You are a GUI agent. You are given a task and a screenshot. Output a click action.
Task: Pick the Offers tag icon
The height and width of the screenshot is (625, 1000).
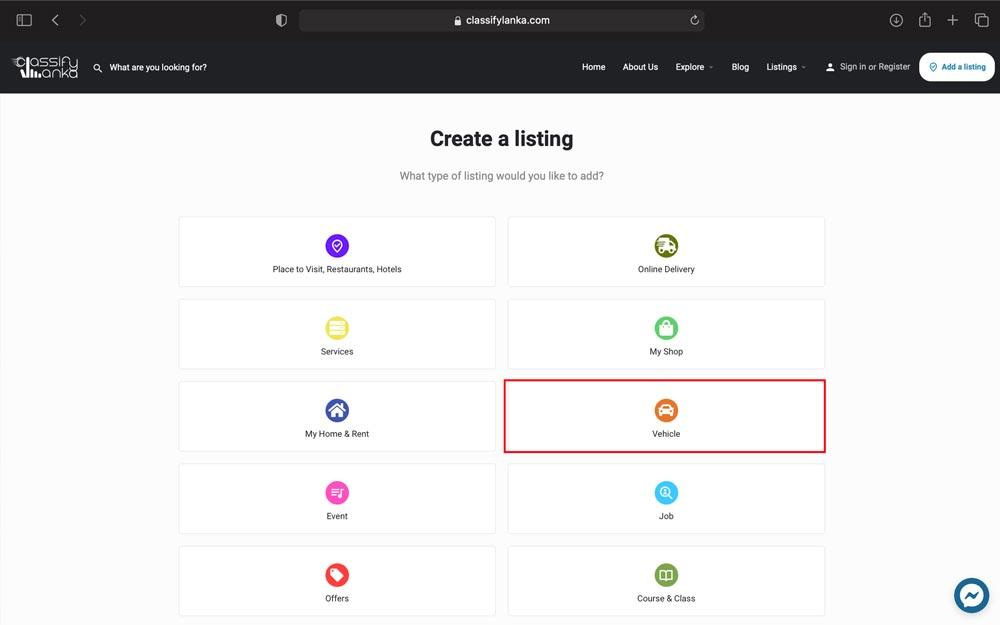(x=337, y=575)
